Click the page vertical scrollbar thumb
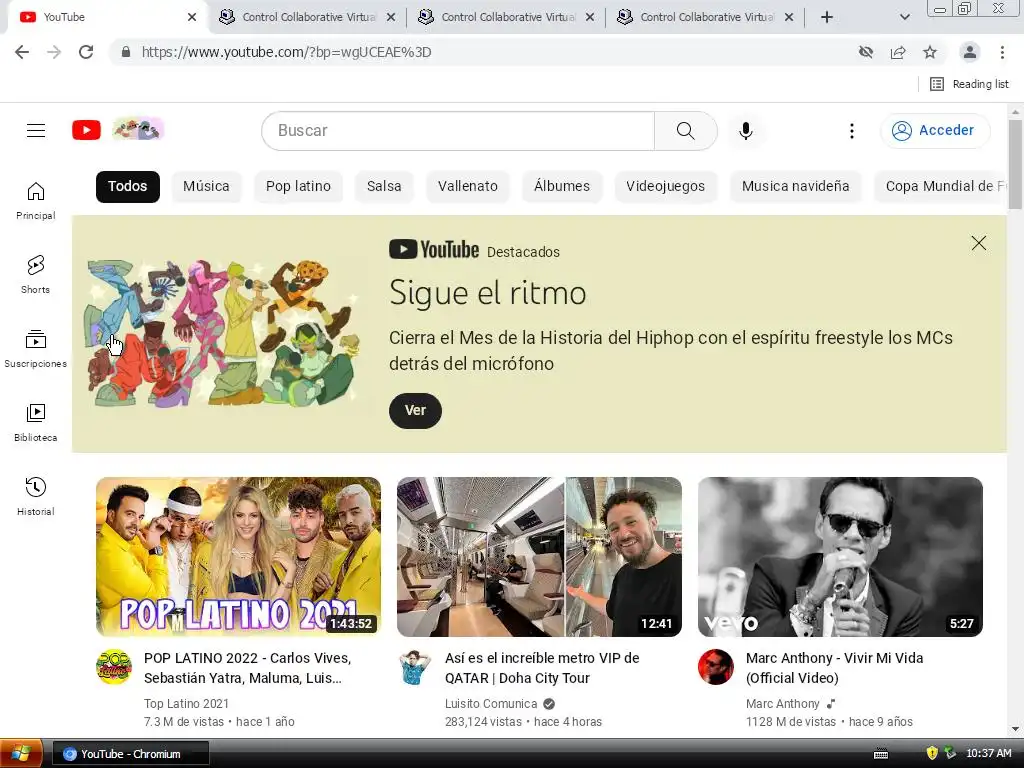 [x=1015, y=163]
